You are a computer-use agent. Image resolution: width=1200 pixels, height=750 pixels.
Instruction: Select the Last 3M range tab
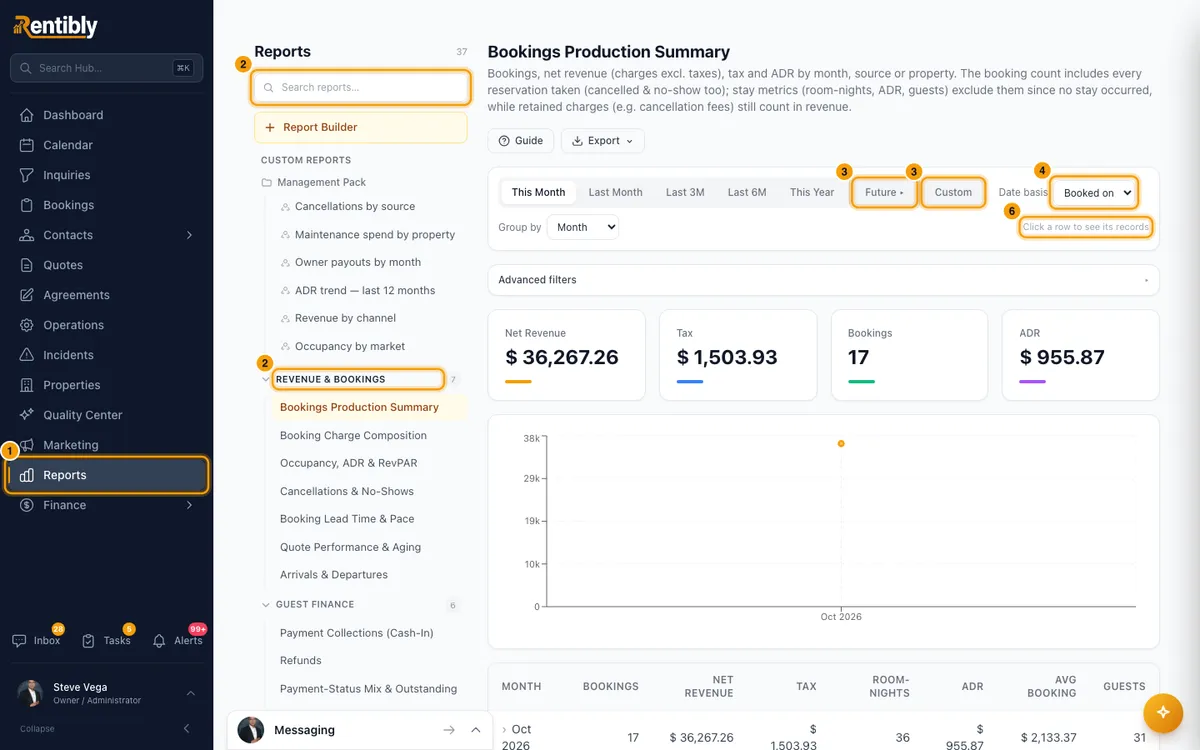coord(685,192)
